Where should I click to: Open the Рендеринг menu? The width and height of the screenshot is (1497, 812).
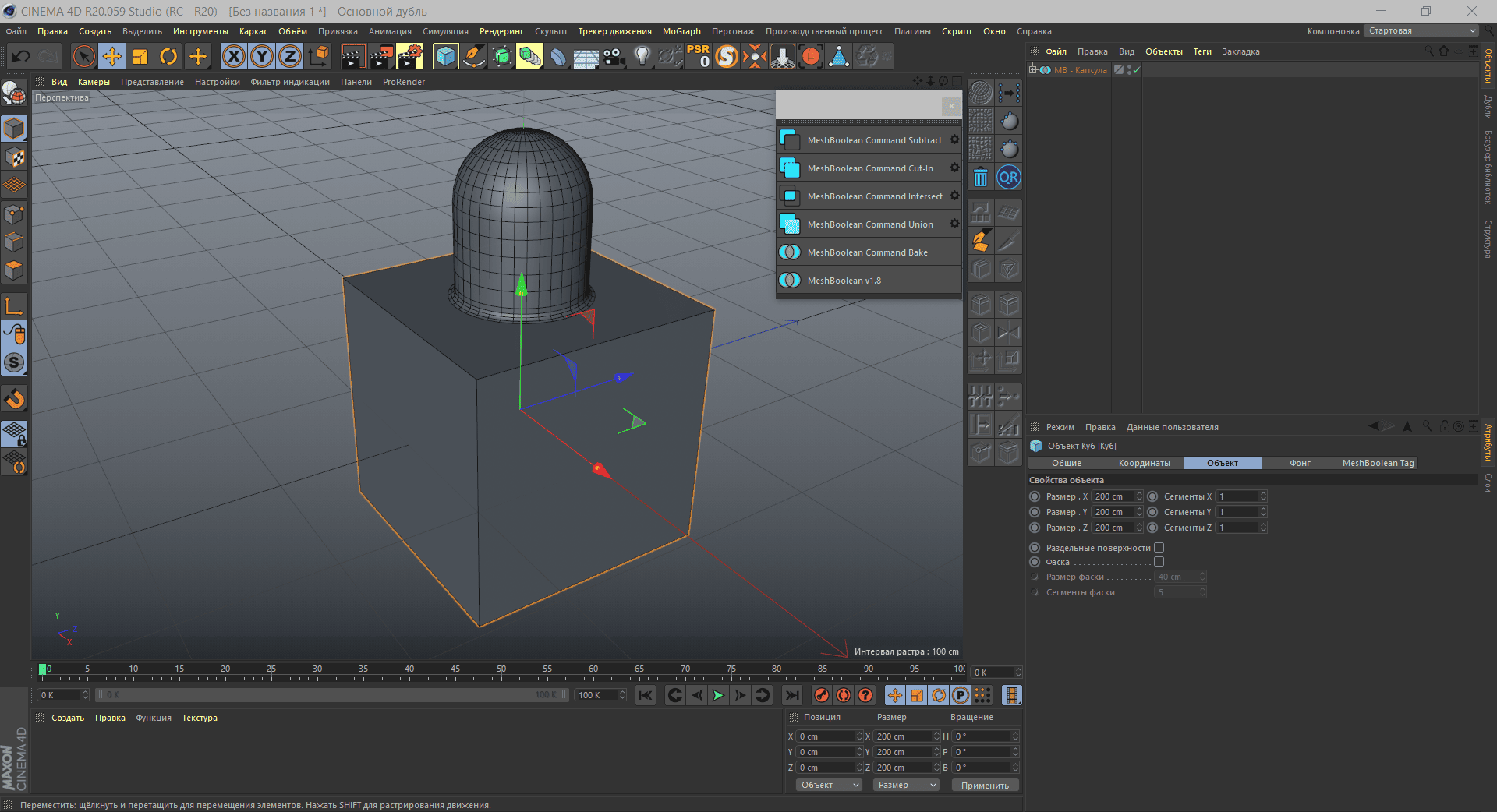tap(501, 31)
